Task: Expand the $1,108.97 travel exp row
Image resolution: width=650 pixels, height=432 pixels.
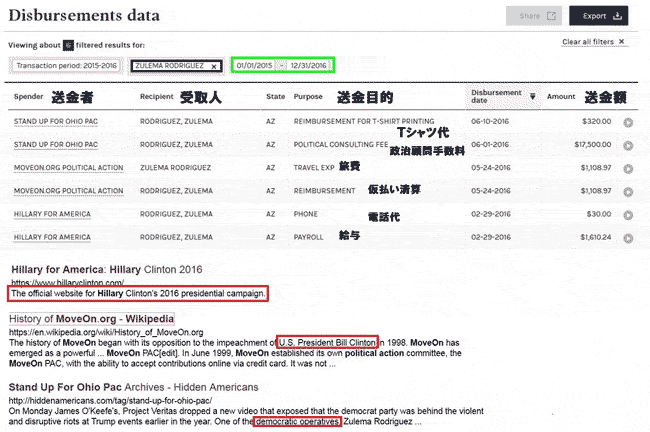Action: coord(628,169)
